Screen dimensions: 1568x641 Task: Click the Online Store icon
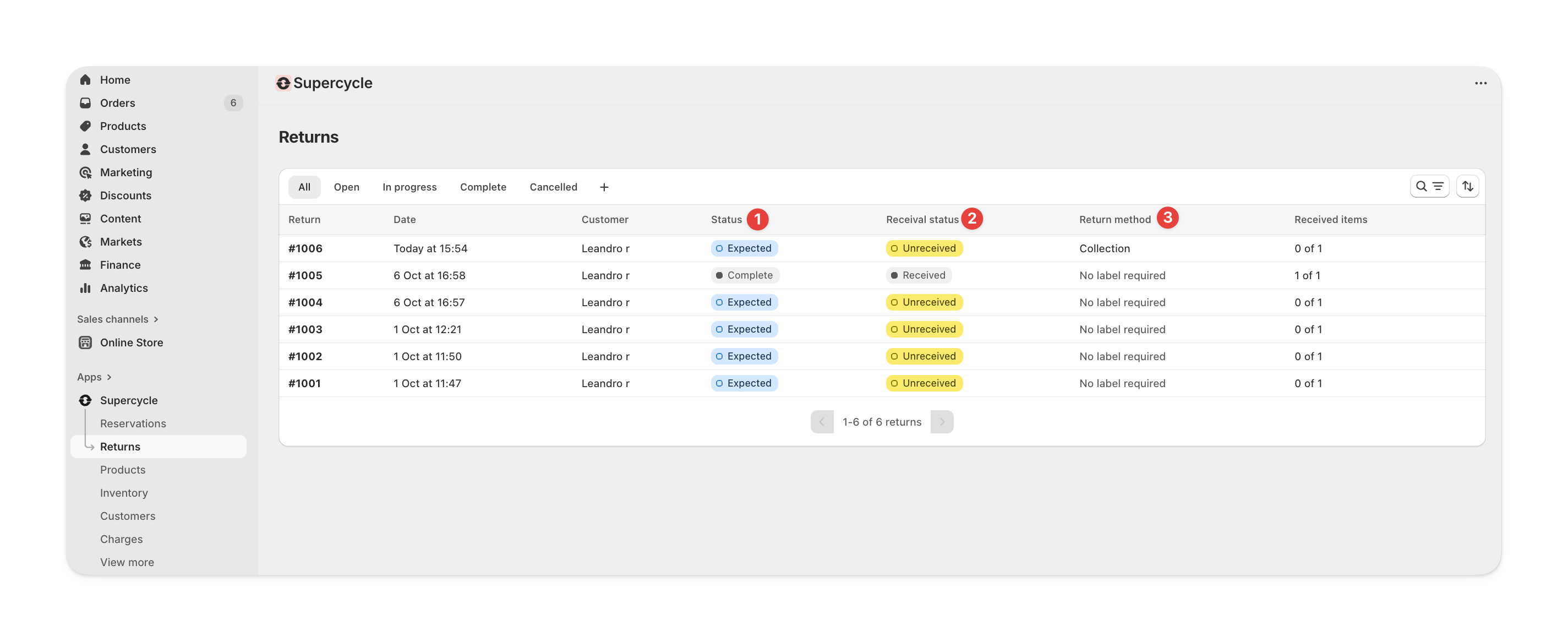tap(86, 343)
